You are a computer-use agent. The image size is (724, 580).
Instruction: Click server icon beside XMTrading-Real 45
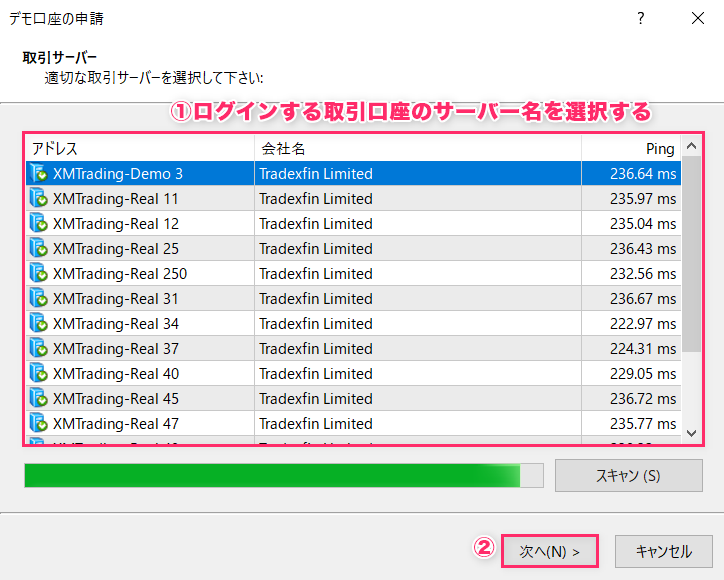38,398
